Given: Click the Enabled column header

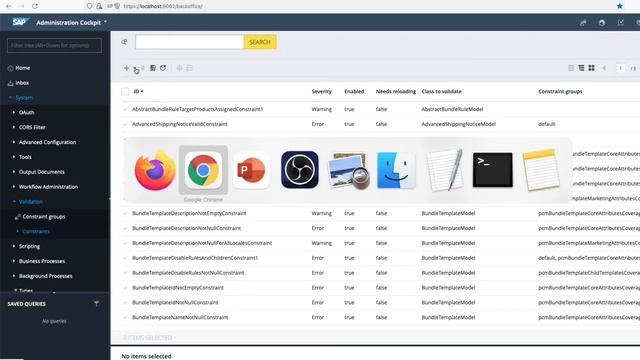Looking at the screenshot, I should point(354,91).
